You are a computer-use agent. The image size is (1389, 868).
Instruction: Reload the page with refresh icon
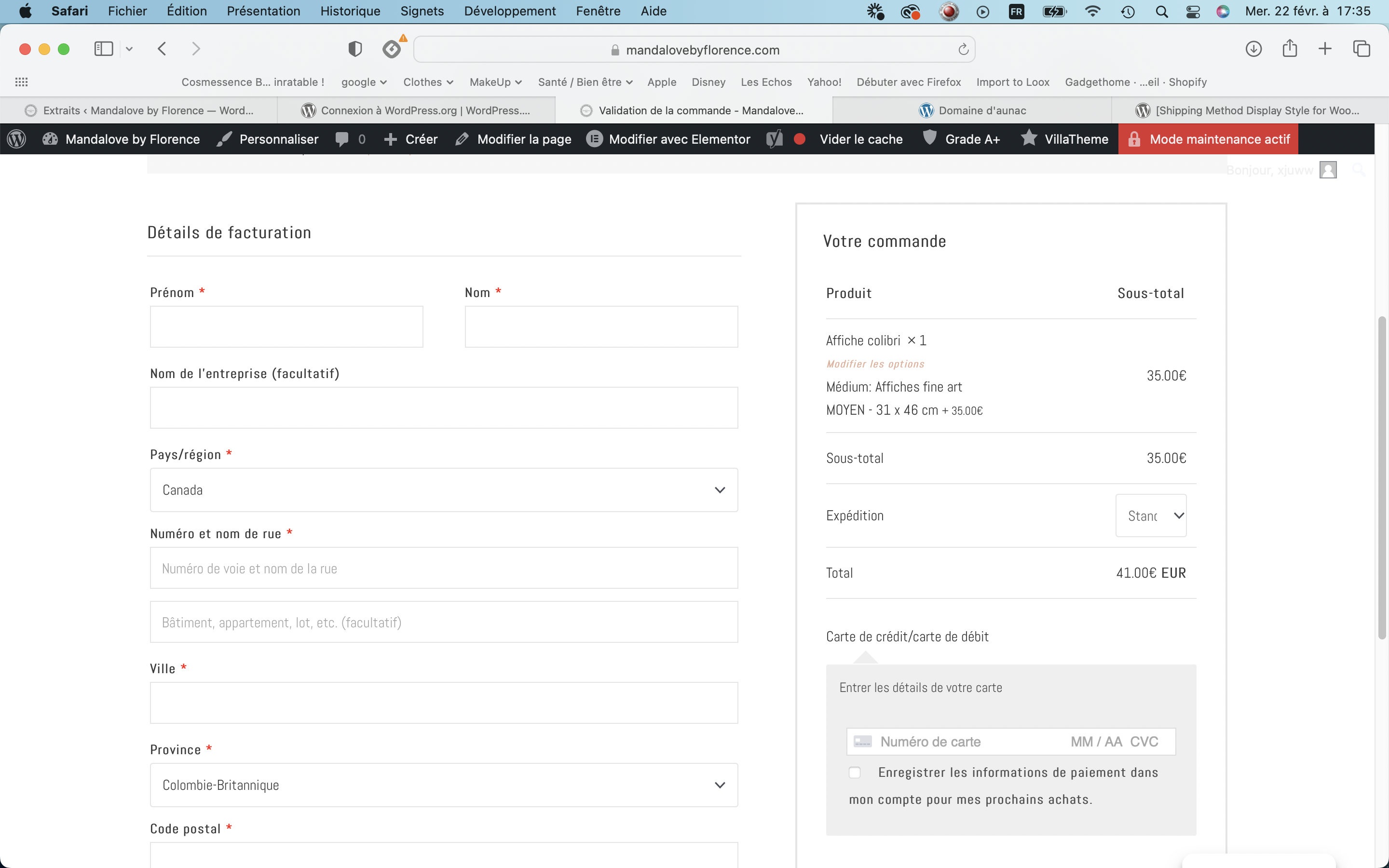point(963,50)
